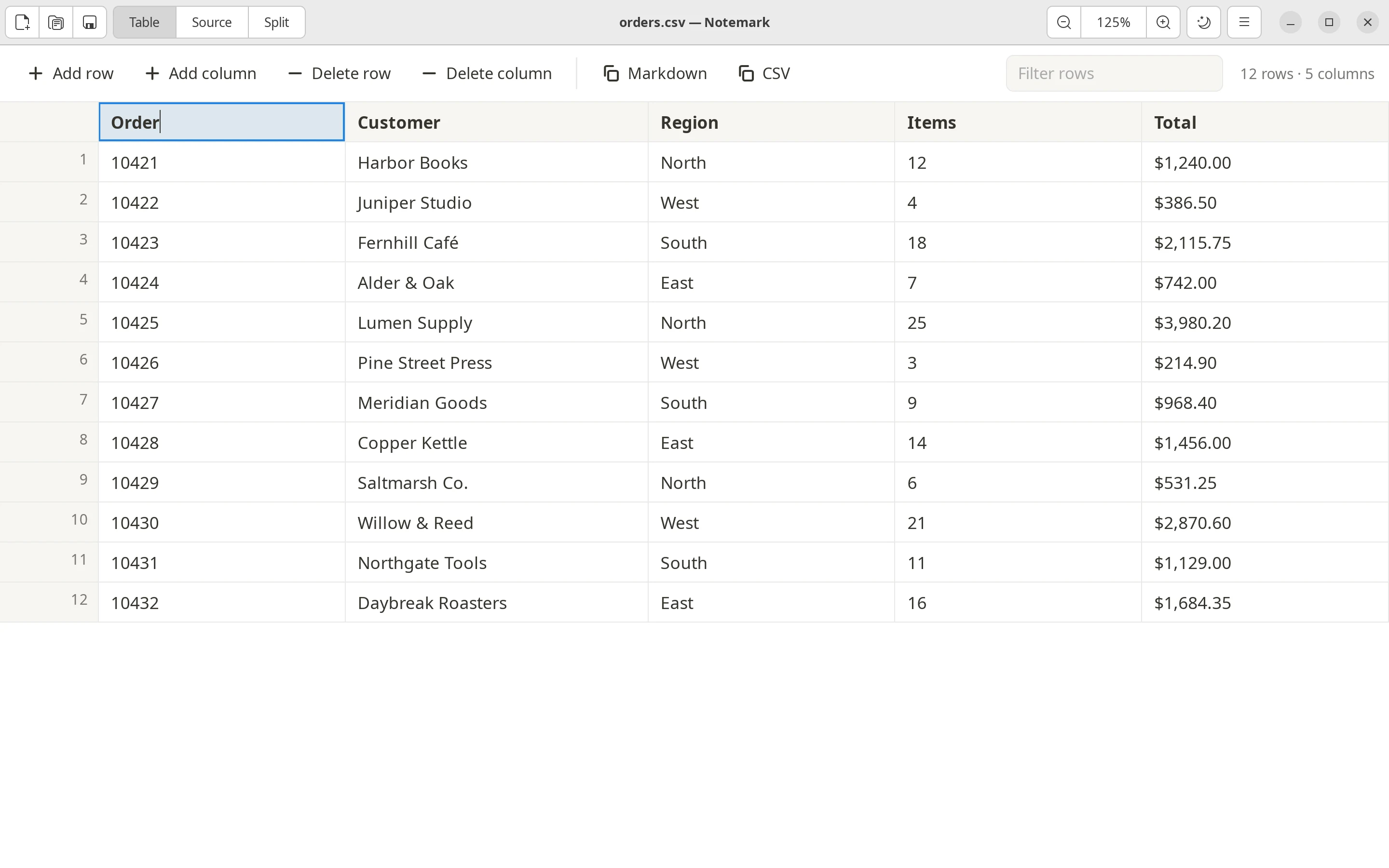Click the Meridian Goods cell
The height and width of the screenshot is (868, 1389).
tap(496, 403)
